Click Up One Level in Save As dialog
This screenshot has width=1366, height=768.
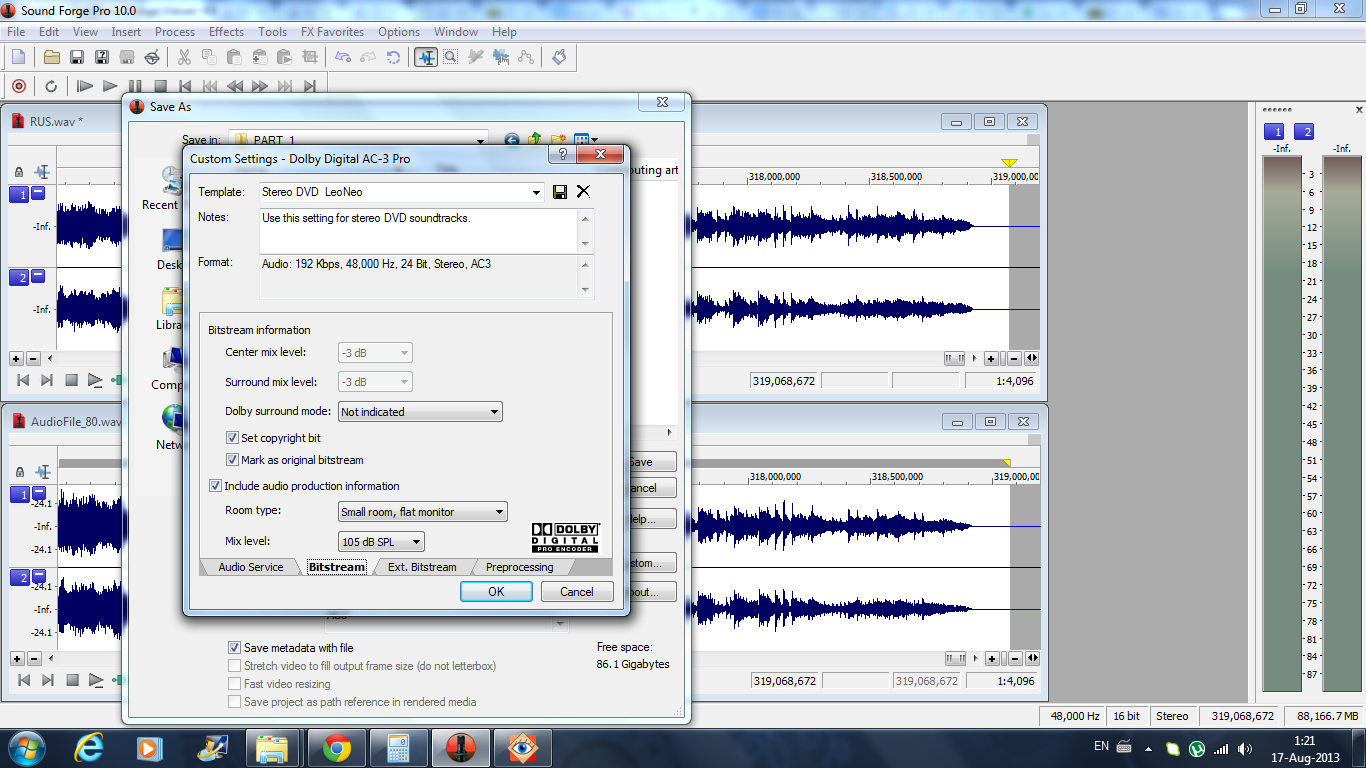[535, 140]
